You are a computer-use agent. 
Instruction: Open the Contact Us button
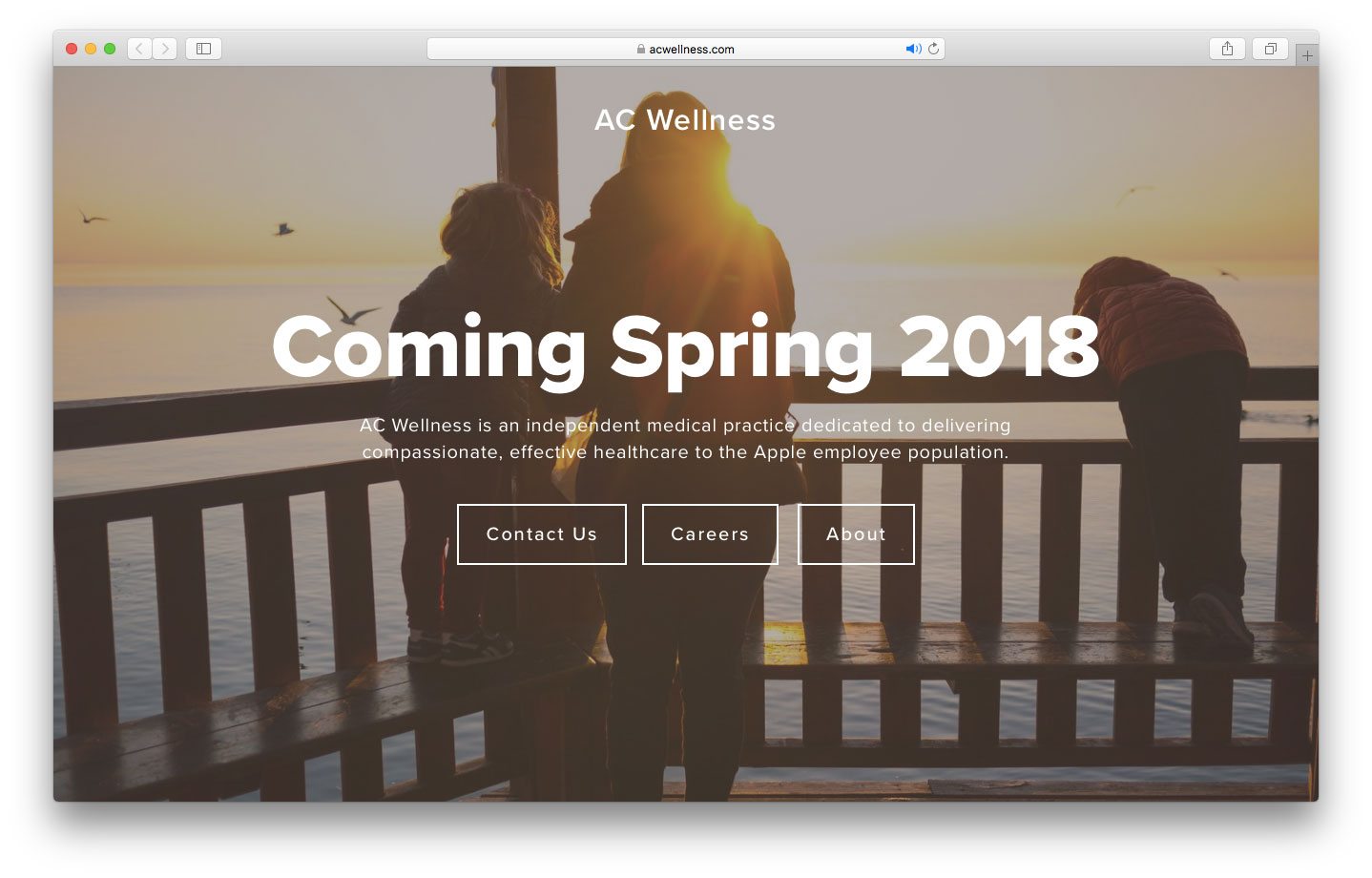coord(542,534)
